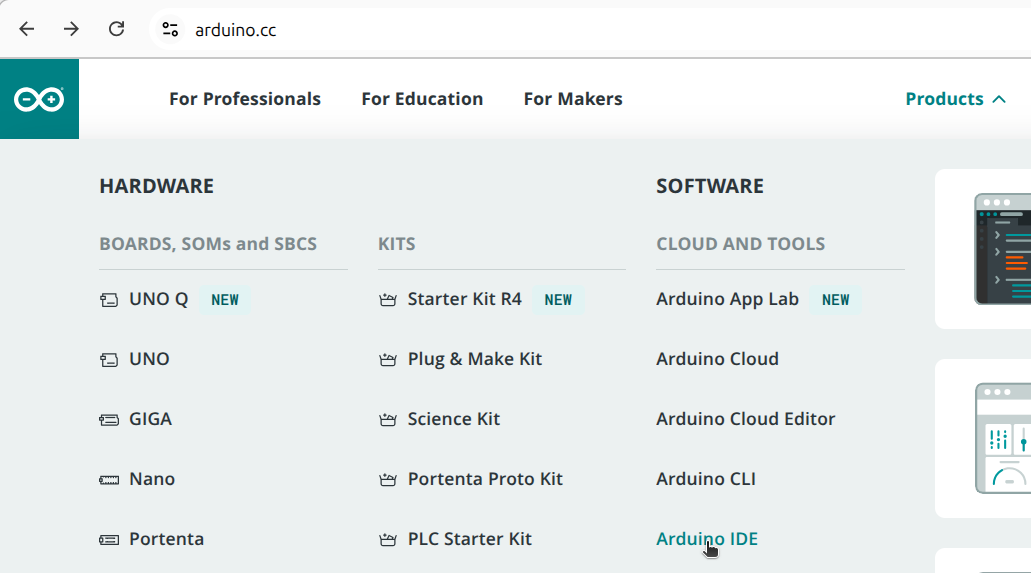Image resolution: width=1031 pixels, height=573 pixels.
Task: Click the board icon beside GIGA
Action: tap(109, 420)
